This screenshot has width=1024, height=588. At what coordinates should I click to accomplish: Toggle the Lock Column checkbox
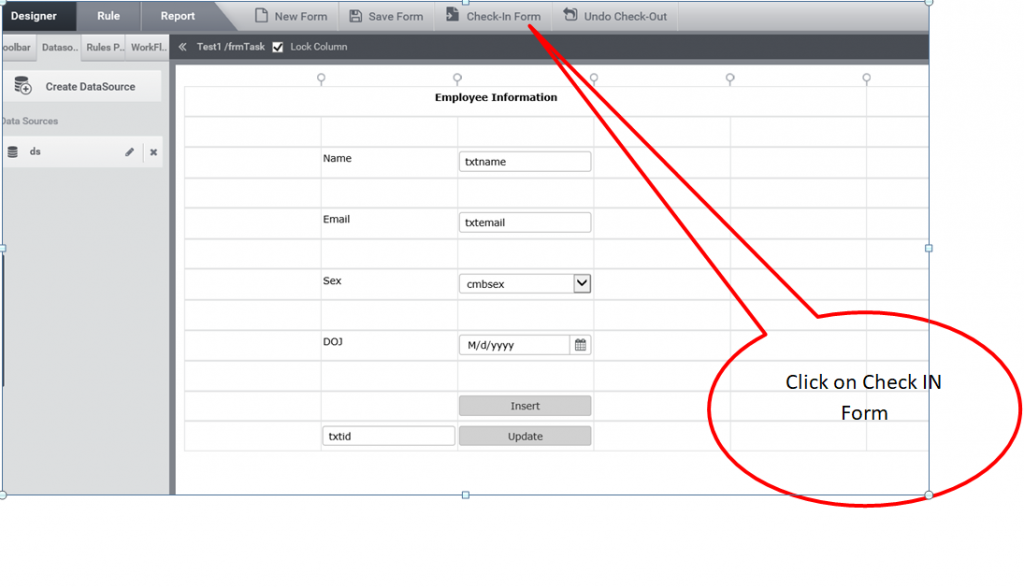[x=278, y=47]
